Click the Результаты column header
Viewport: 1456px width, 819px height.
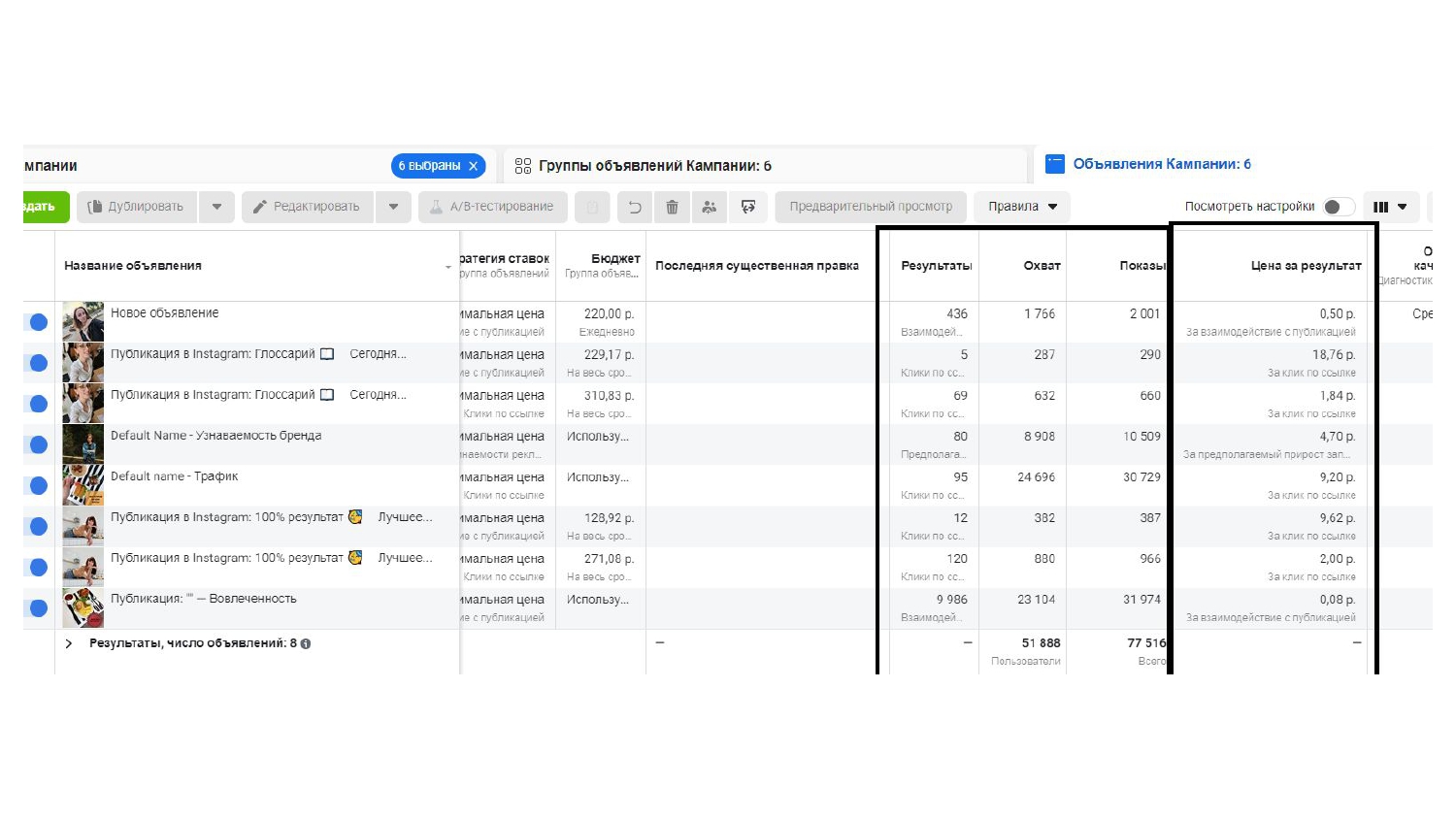[935, 266]
